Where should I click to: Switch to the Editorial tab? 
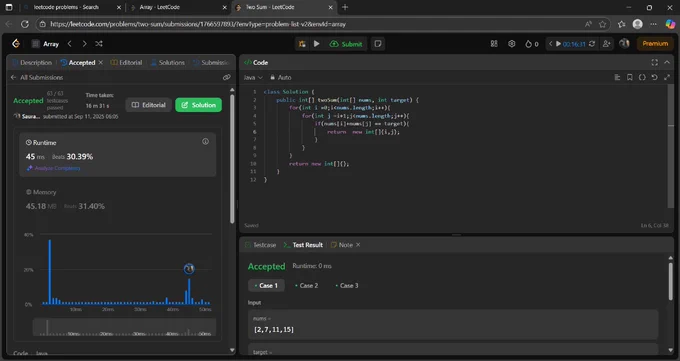pyautogui.click(x=126, y=62)
